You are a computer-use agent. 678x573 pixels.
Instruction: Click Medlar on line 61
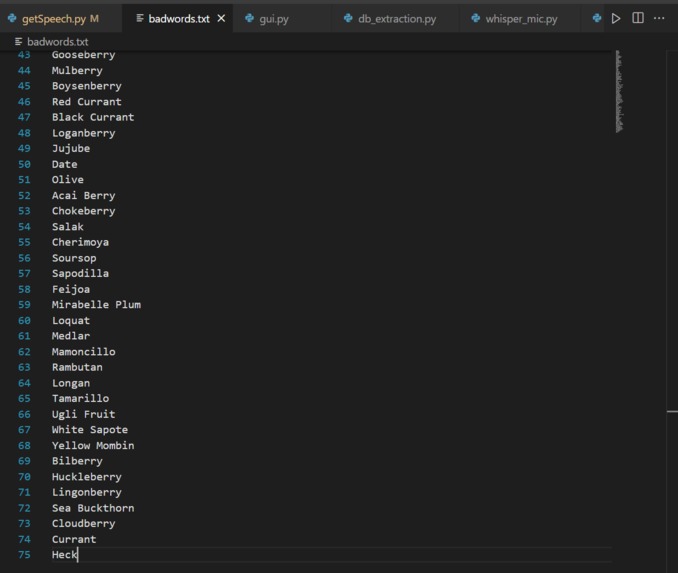pos(71,336)
